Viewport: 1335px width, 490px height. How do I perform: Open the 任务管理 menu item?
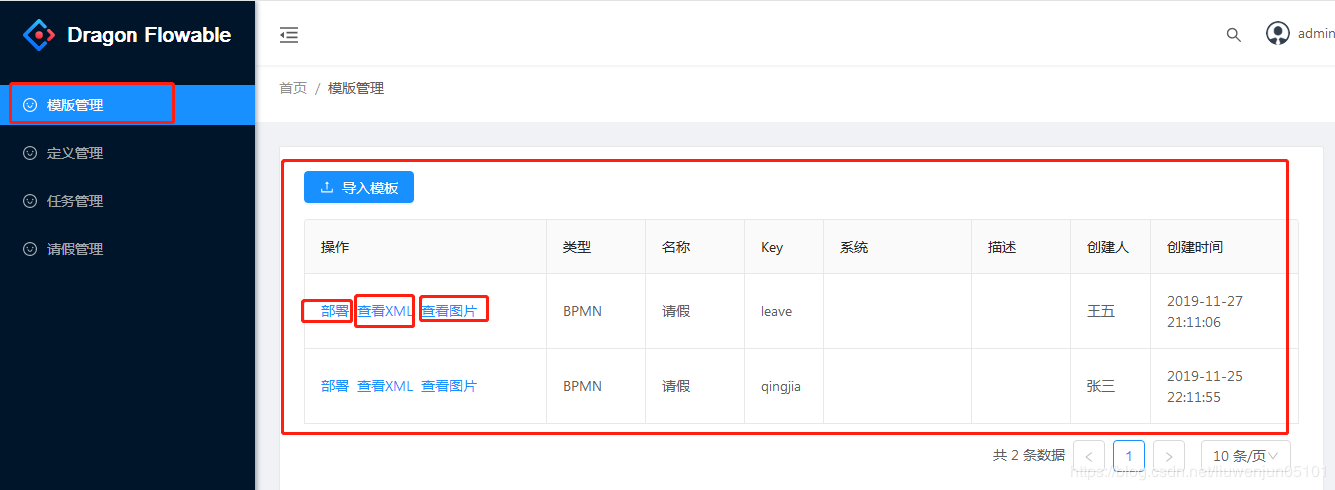(x=127, y=201)
